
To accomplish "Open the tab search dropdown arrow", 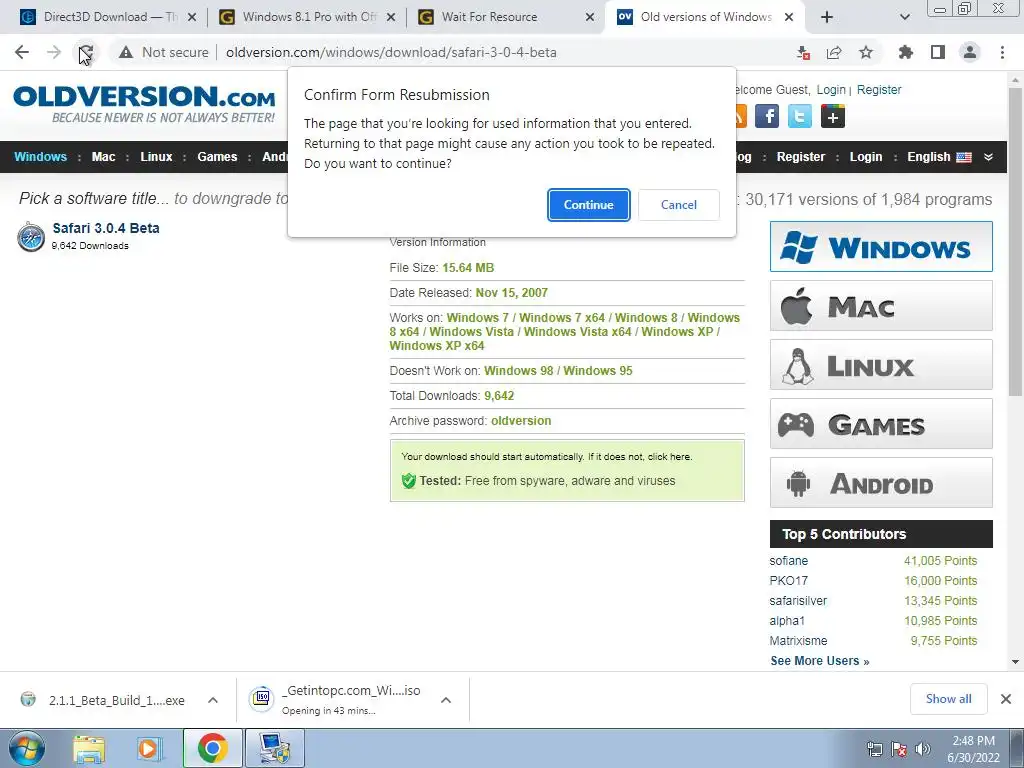I will click(904, 17).
